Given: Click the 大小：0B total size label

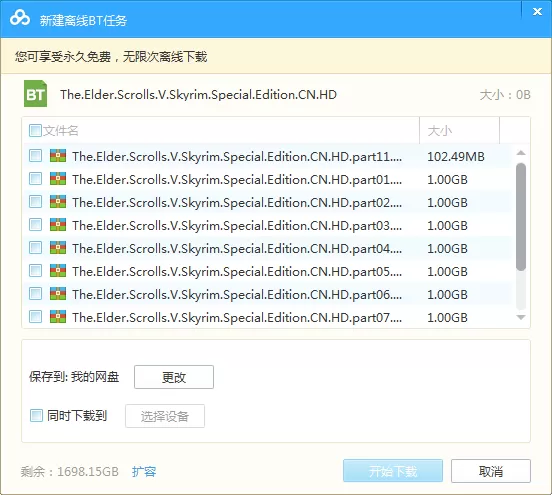Looking at the screenshot, I should point(505,95).
